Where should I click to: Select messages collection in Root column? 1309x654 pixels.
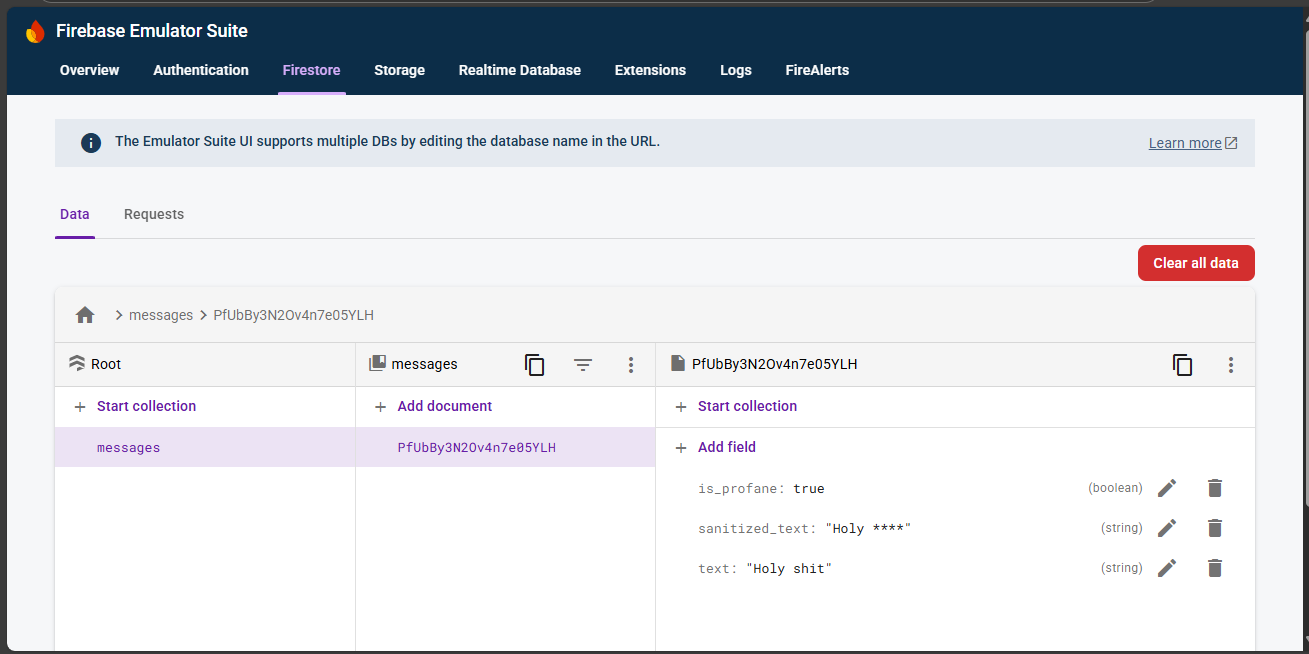tap(128, 448)
